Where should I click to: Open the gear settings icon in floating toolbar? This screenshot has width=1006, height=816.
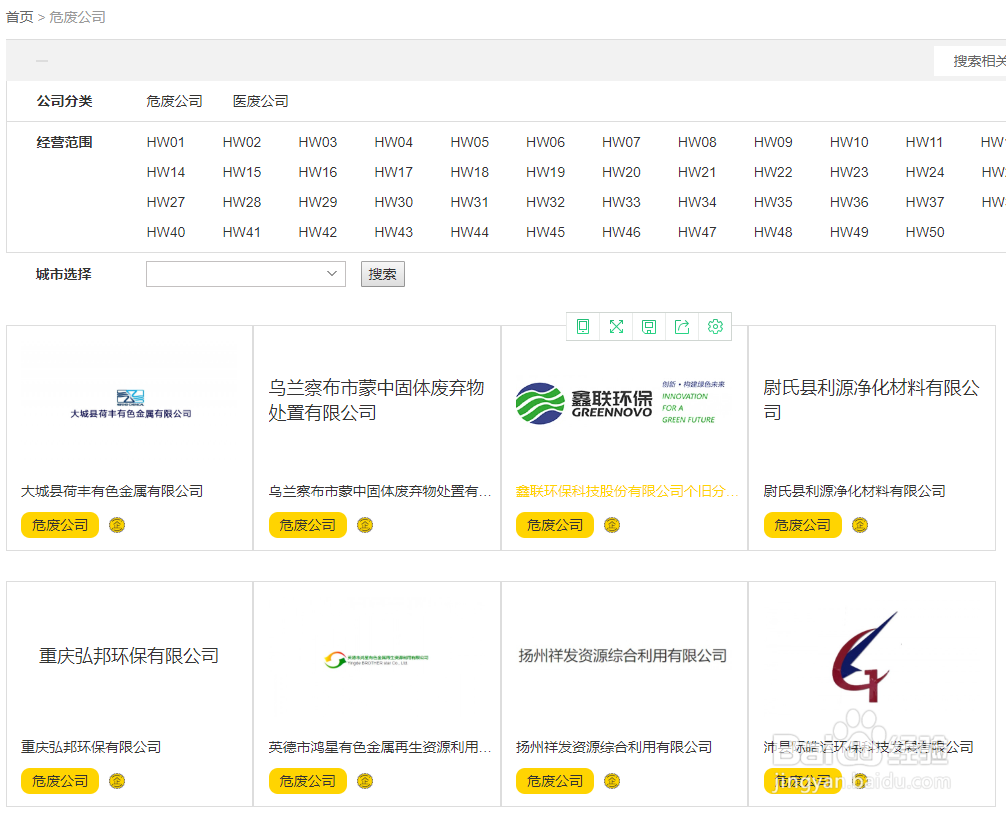click(x=715, y=327)
